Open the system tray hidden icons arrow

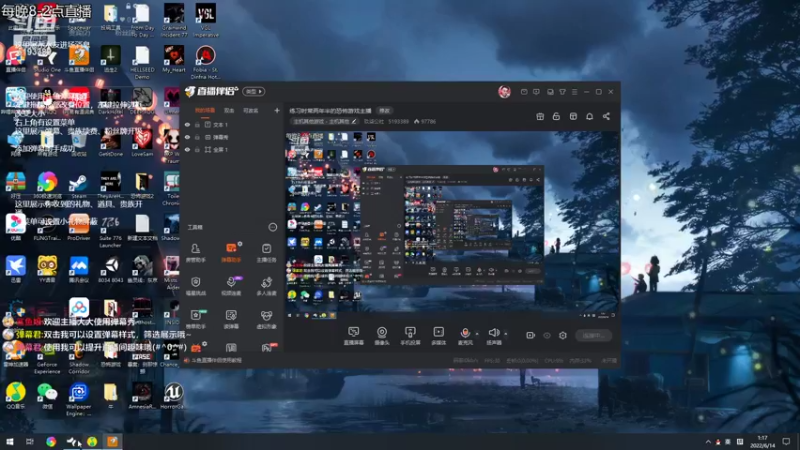pos(708,442)
